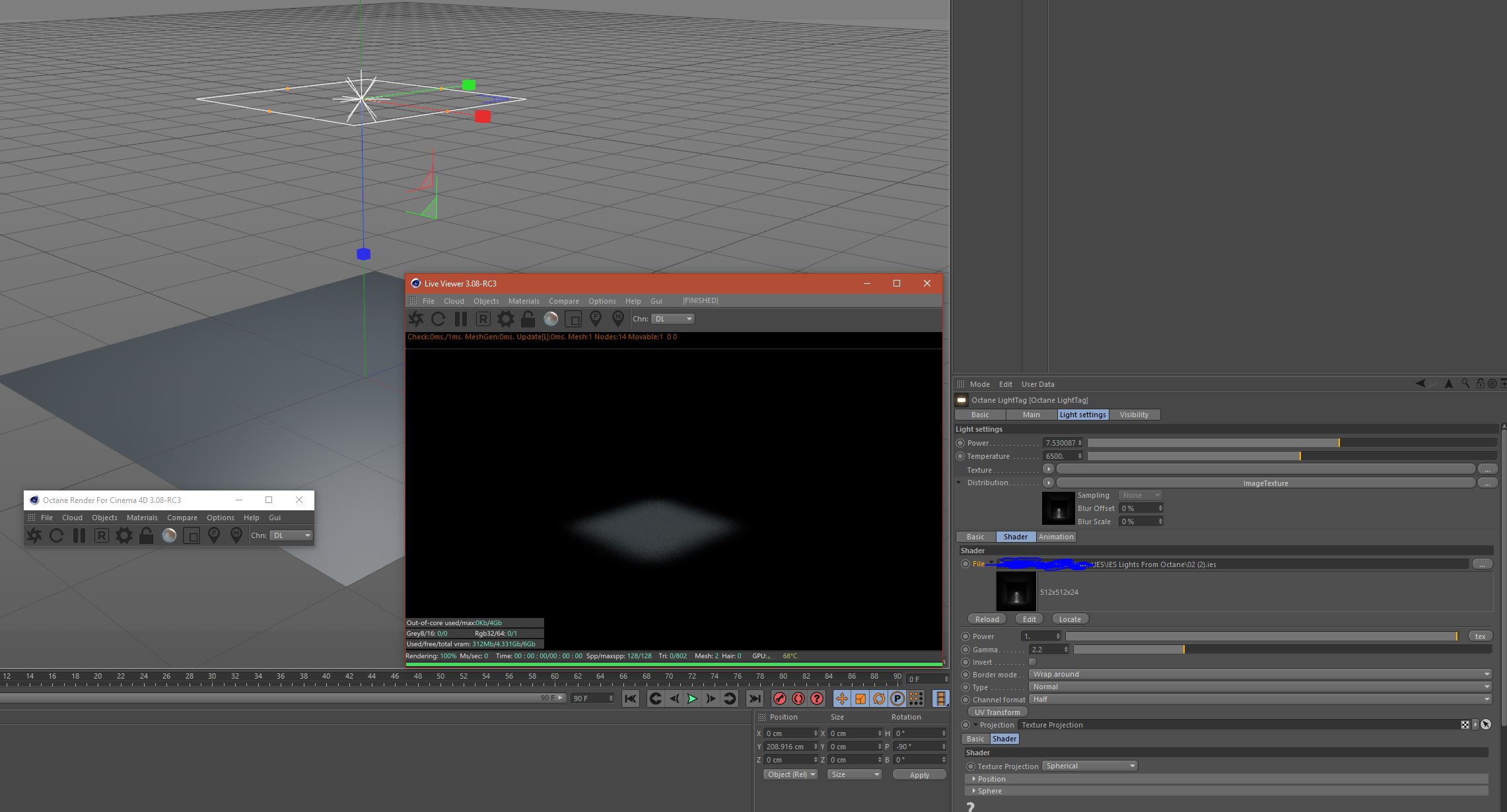Click the focus picker pin icon in Live Viewer

click(x=596, y=319)
